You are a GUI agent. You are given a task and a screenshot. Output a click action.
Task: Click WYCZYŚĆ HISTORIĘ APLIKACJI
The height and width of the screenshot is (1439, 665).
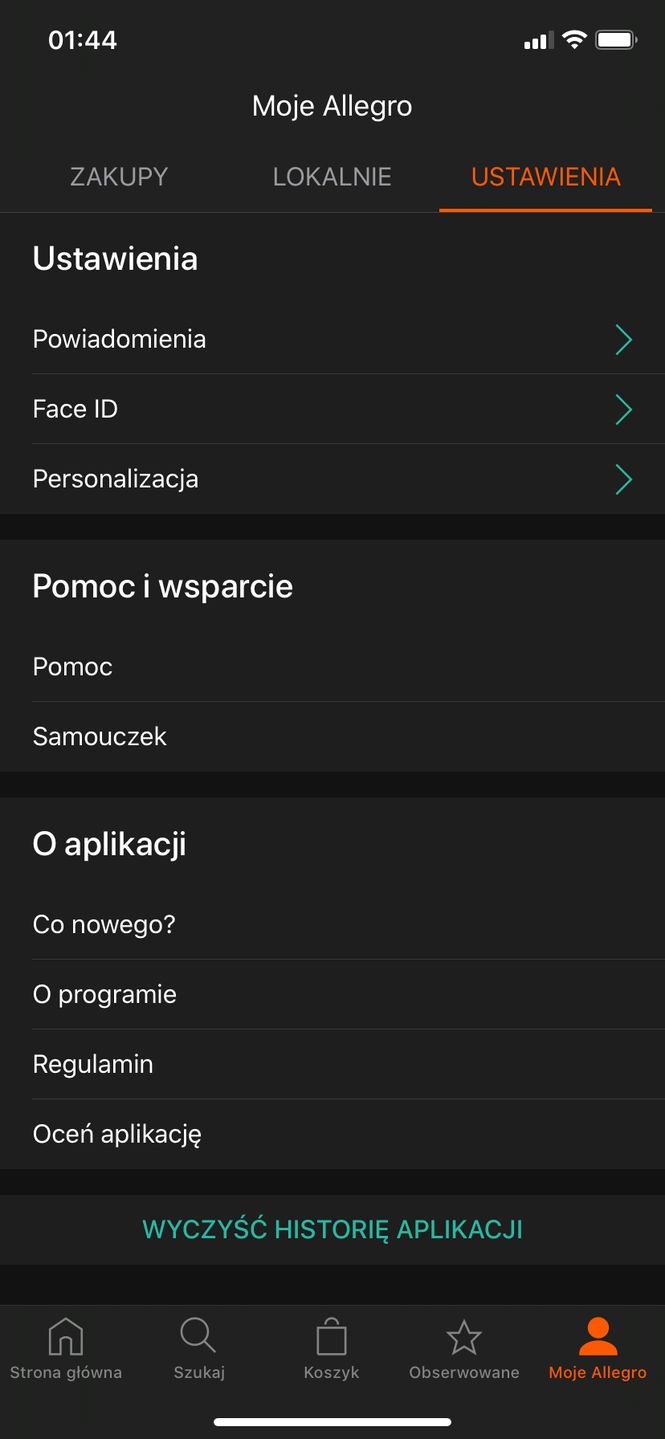click(x=332, y=1229)
